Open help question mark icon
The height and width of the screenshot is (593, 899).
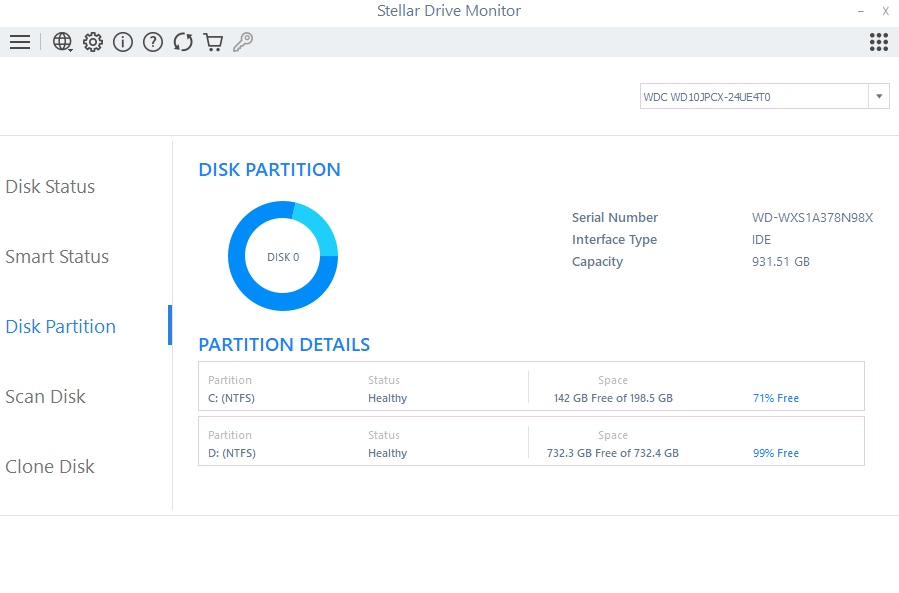[153, 42]
